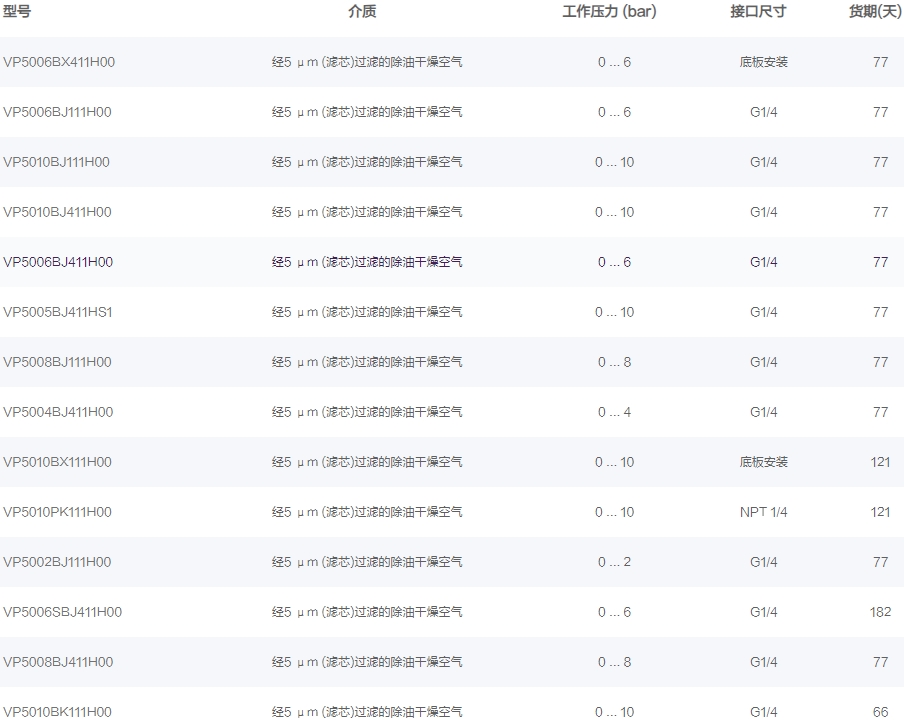Click the 介质 description in VP5006BX411H00 row
Screen dimensions: 904x722
(367, 62)
